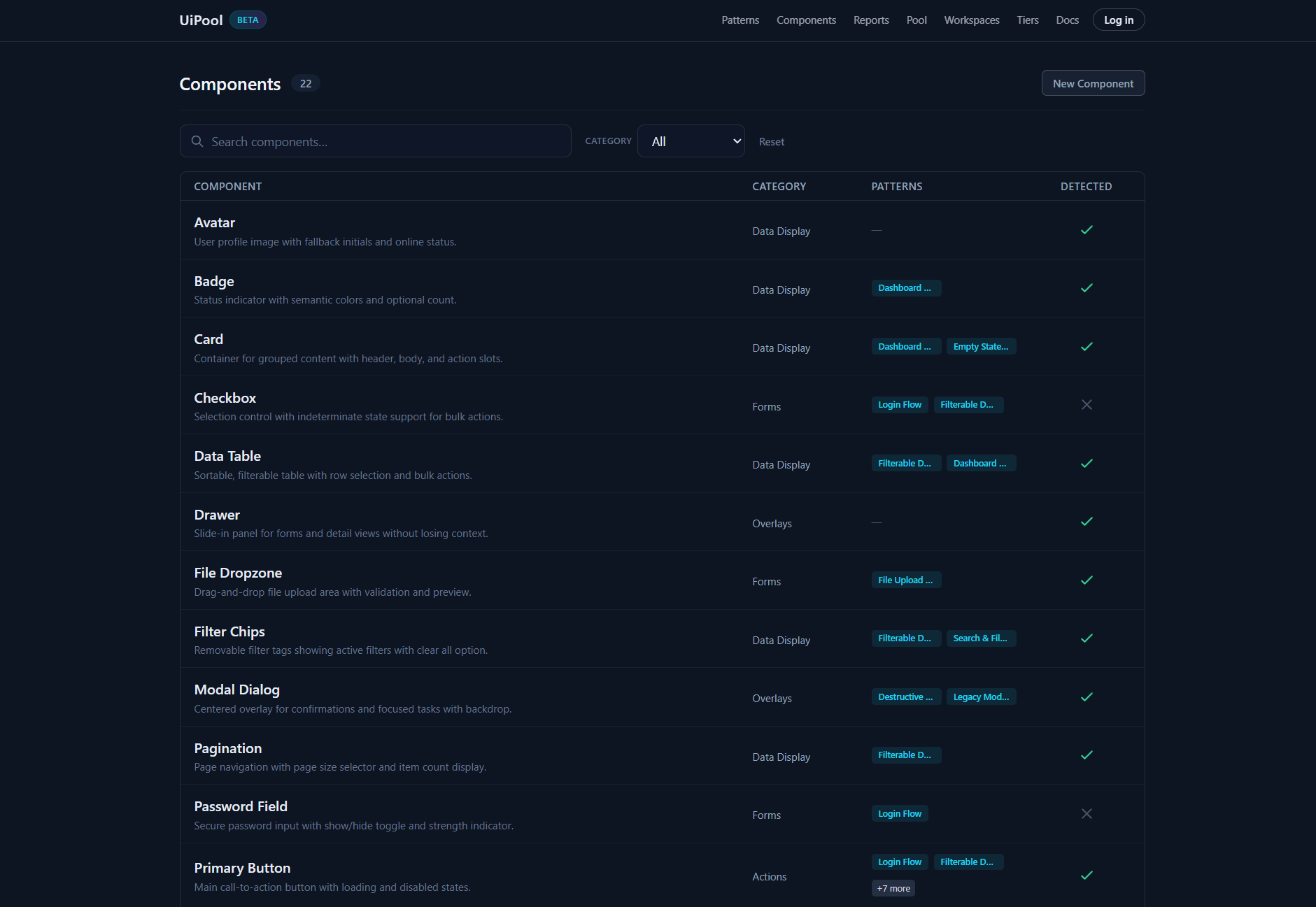Open the Password Field component
Screen dimensions: 1316x907
[x=241, y=807]
